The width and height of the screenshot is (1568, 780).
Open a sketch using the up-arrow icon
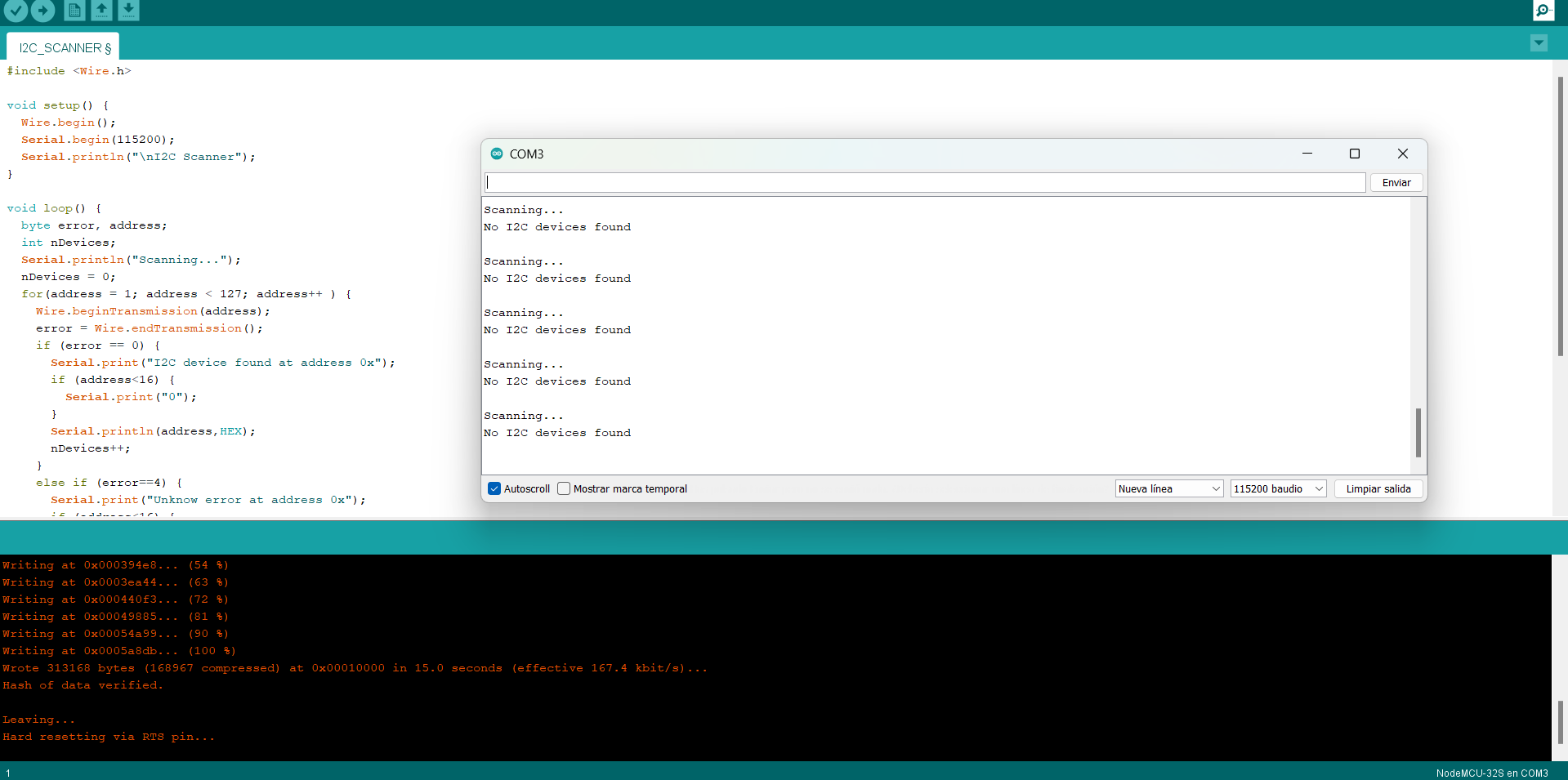coord(101,10)
